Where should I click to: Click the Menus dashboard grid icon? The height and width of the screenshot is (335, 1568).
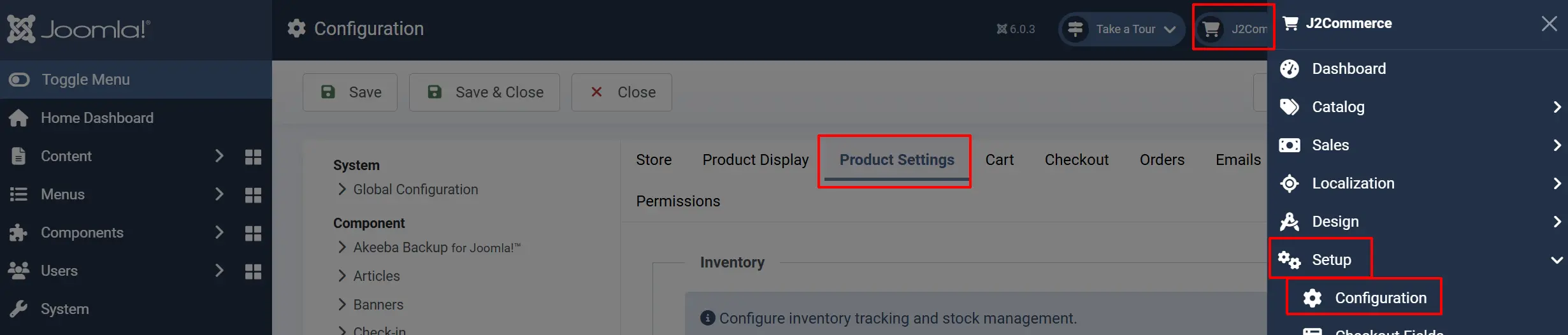(253, 195)
